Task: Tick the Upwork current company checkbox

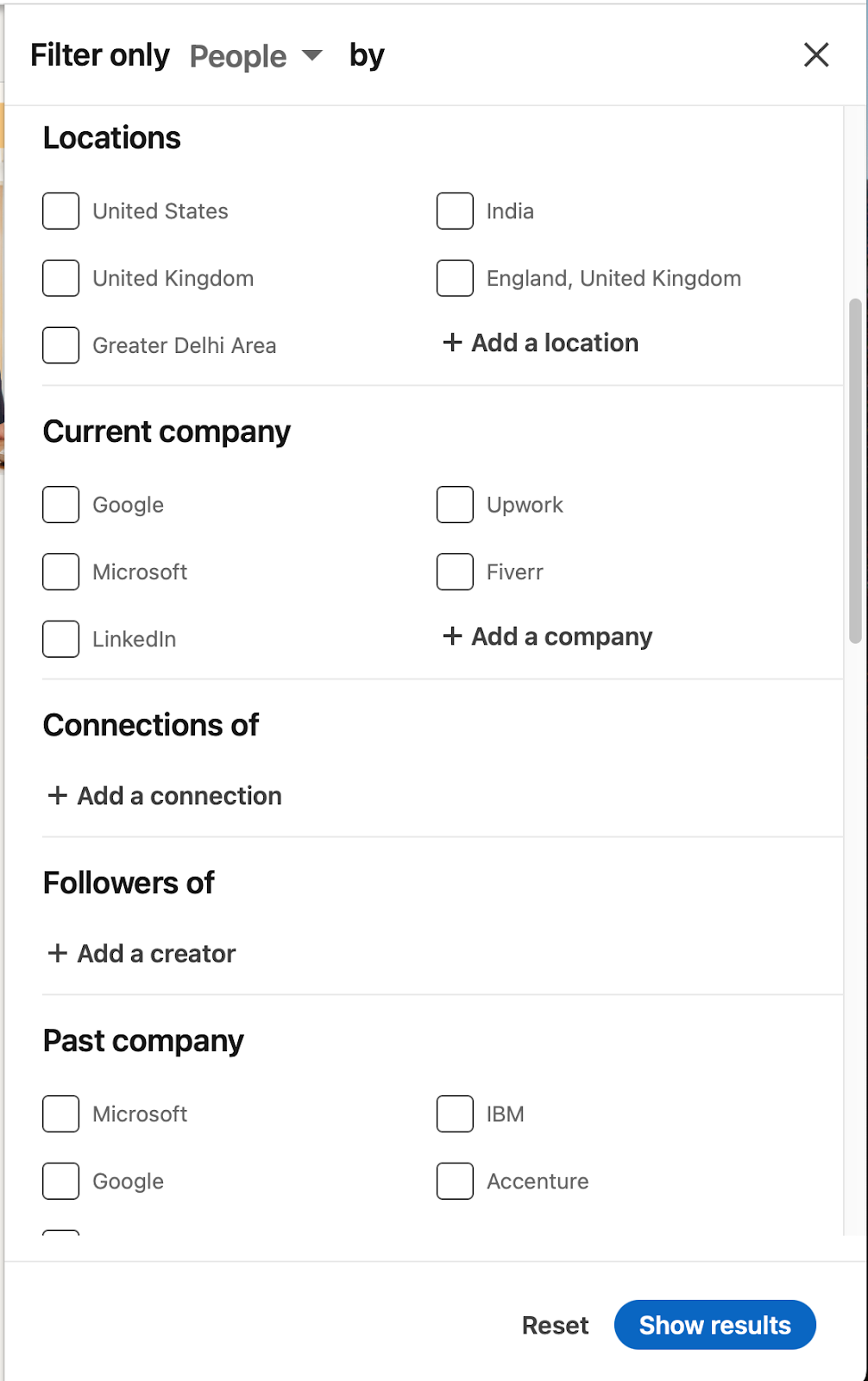Action: (x=455, y=504)
